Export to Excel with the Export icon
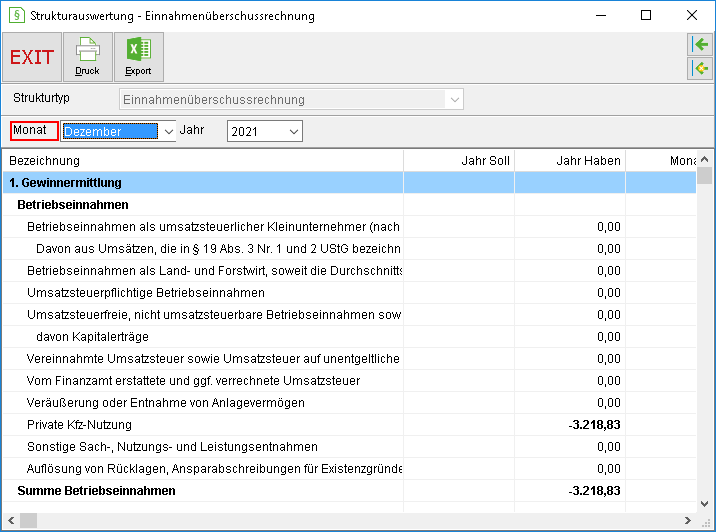Viewport: 716px width, 532px height. 139,57
